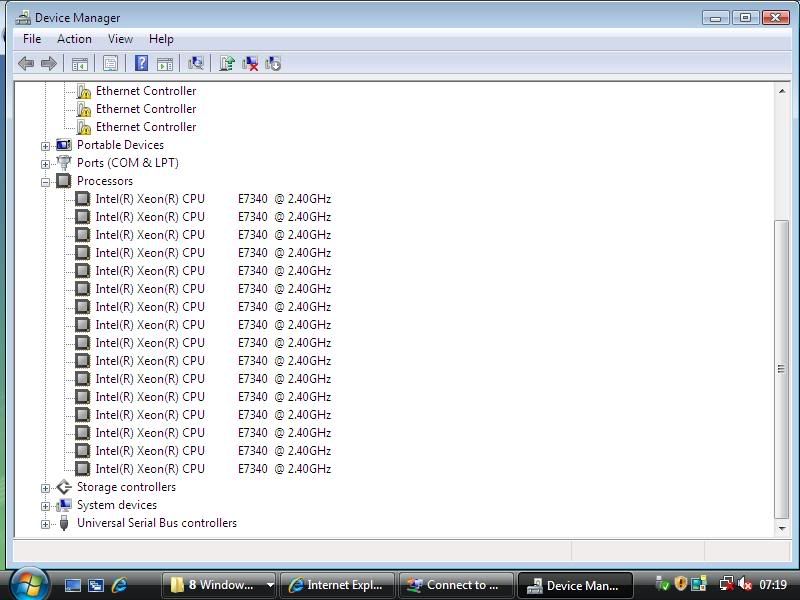This screenshot has width=800, height=600.
Task: Click the taskbar clock showing 07:19
Action: (772, 584)
